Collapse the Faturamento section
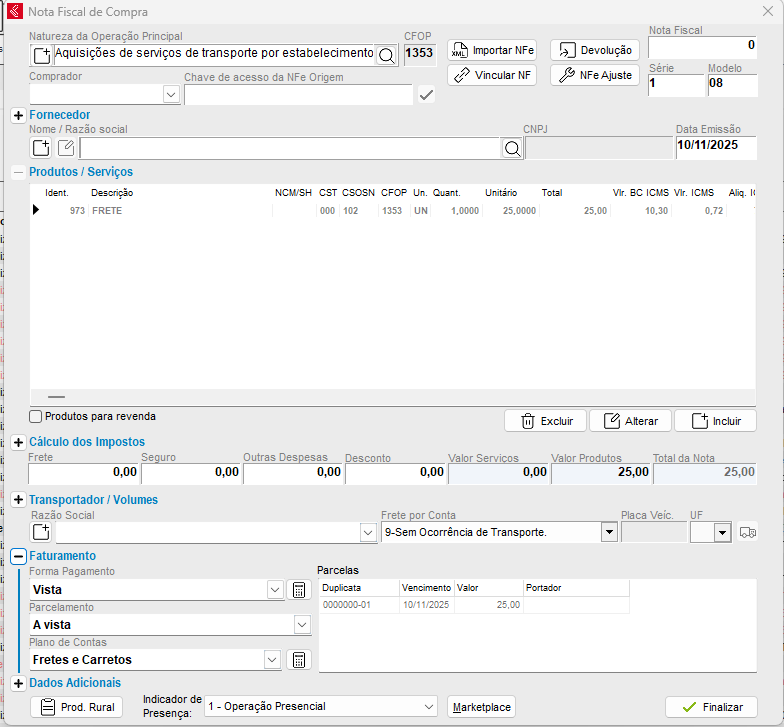This screenshot has width=784, height=727. [x=18, y=556]
